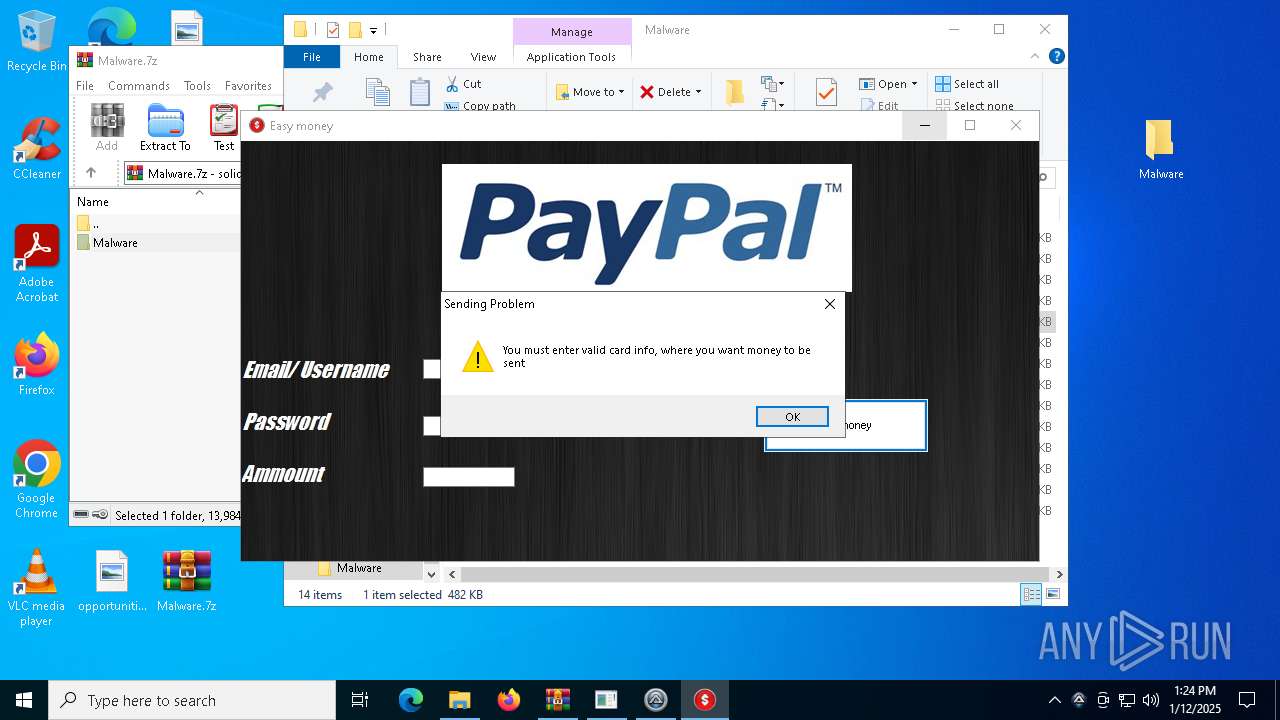Open Recycle Bin desktop icon
The width and height of the screenshot is (1280, 720).
[37, 42]
